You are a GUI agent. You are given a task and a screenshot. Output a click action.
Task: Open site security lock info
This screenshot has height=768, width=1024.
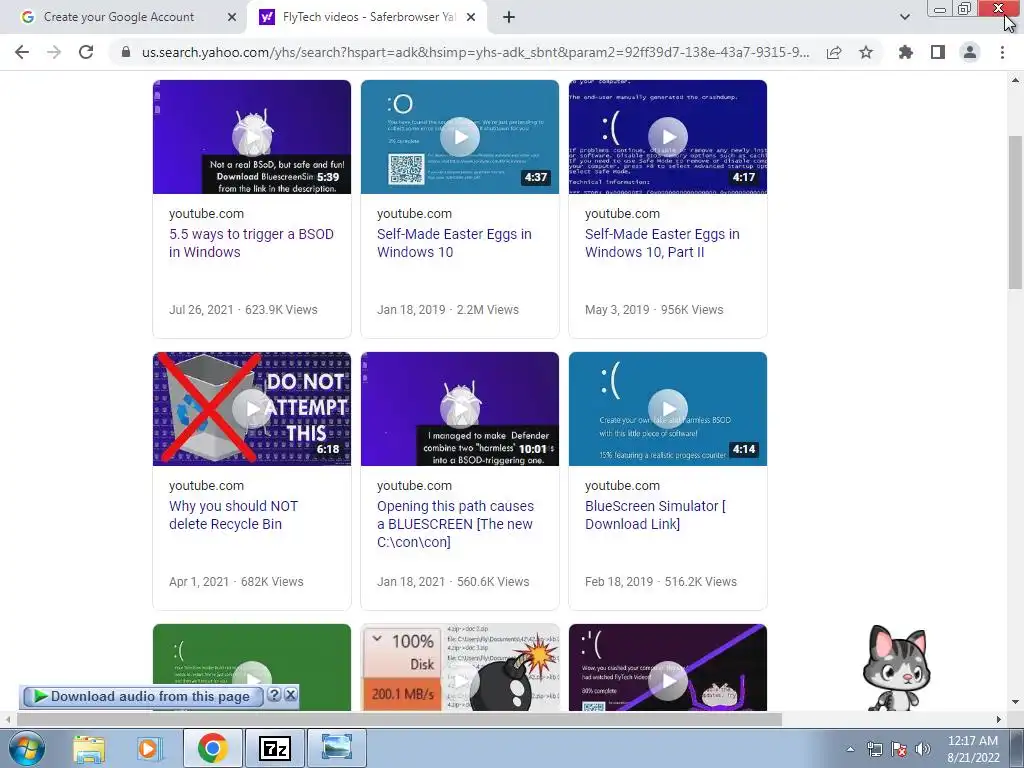pos(126,52)
